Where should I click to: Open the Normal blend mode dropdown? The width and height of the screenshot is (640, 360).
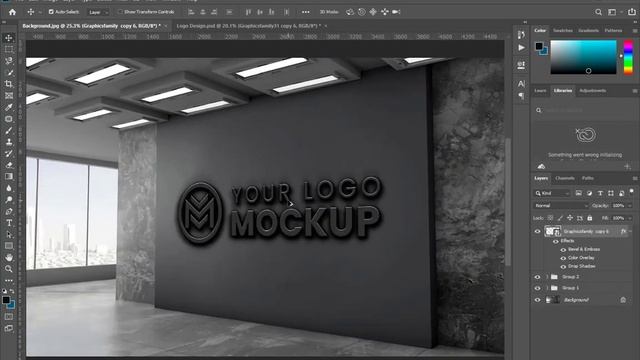tap(561, 206)
